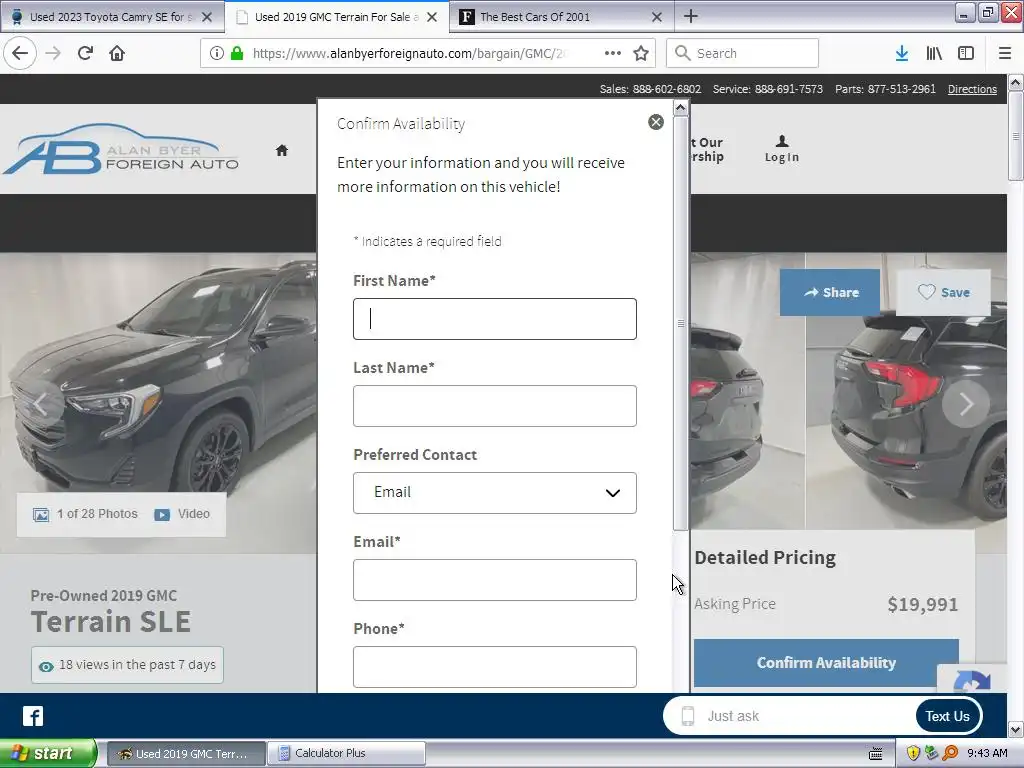Image resolution: width=1024 pixels, height=768 pixels.
Task: Click the orange magnifier tray icon
Action: 950,753
